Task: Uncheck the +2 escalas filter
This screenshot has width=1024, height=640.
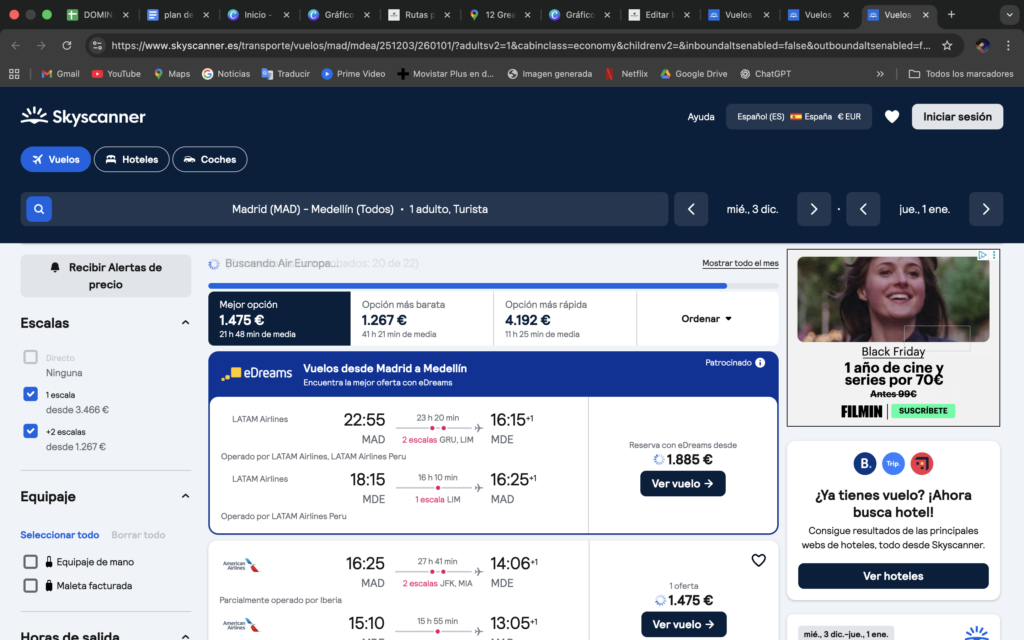Action: click(x=31, y=431)
